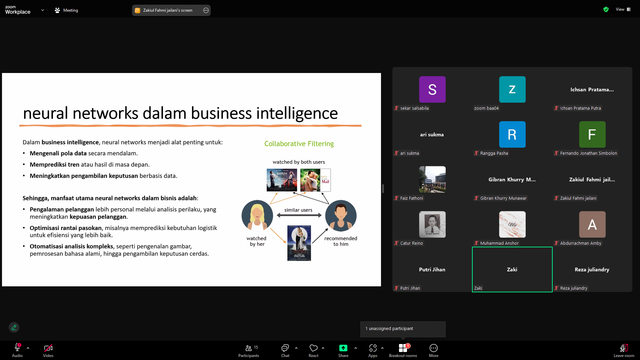
Task: Select the ari sukma participant tile
Action: pos(432,135)
